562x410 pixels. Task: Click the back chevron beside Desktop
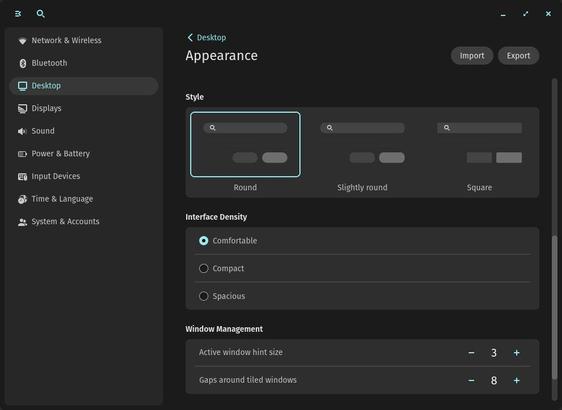[x=190, y=37]
